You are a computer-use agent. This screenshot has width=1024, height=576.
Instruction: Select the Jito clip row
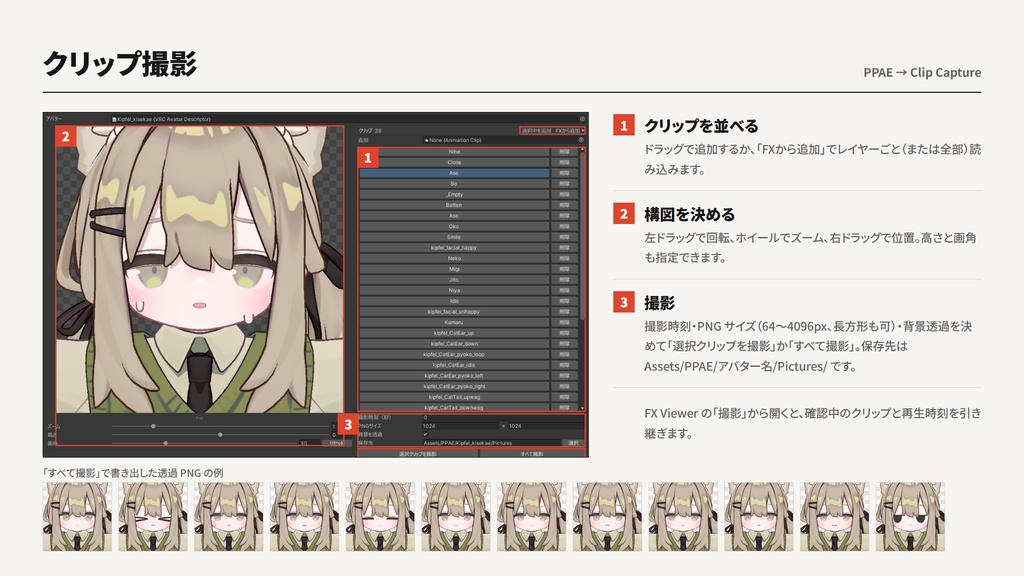pyautogui.click(x=455, y=280)
